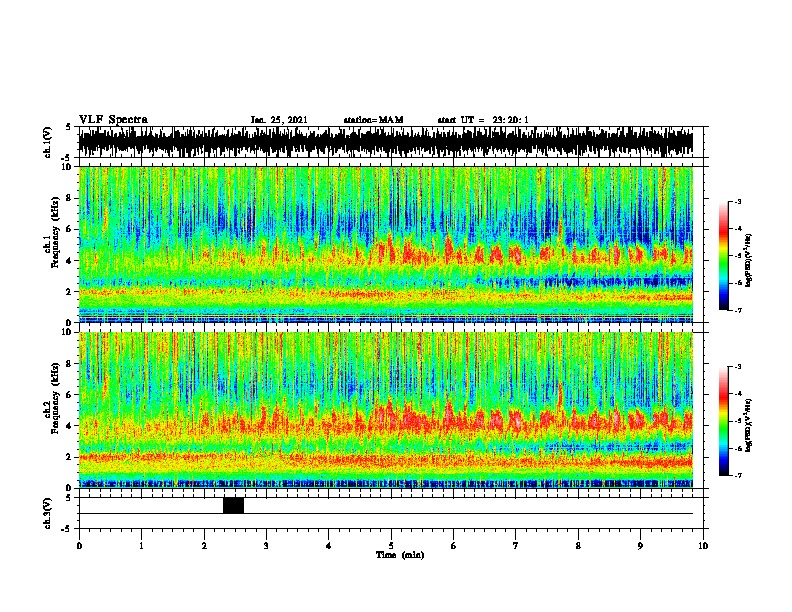Click the ch.2 color bar "log(PSD)" unit label
Viewport: 792px width, 612px height.
click(x=749, y=425)
